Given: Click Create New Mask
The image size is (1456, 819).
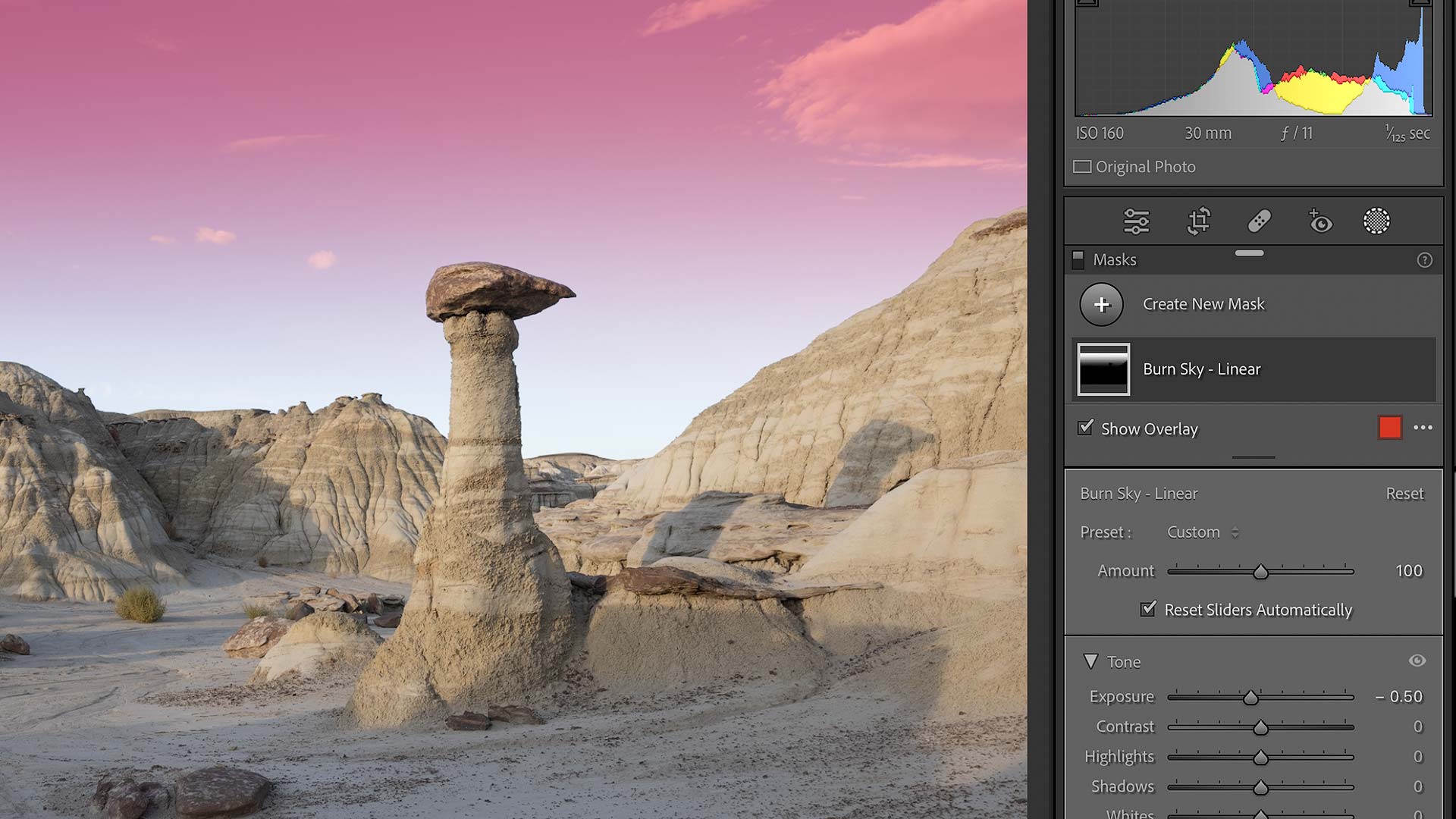Looking at the screenshot, I should point(1101,304).
